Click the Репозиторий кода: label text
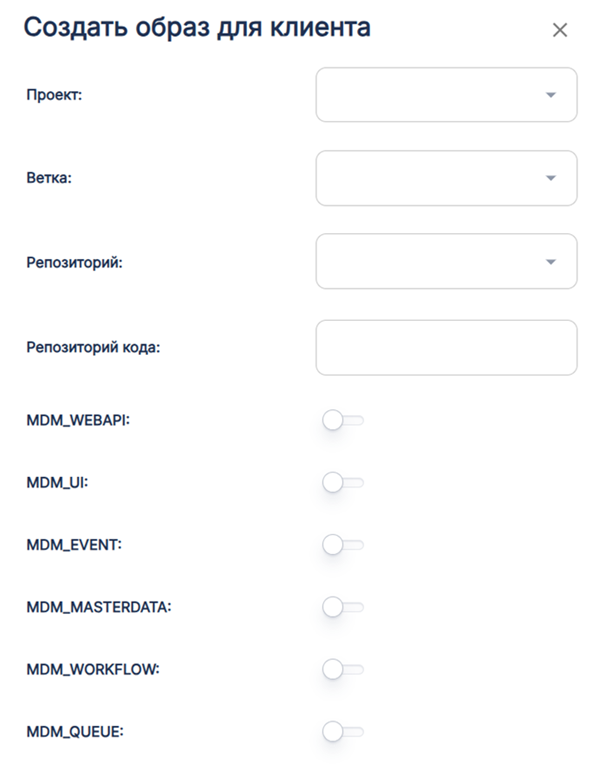The height and width of the screenshot is (770, 605). tap(93, 347)
